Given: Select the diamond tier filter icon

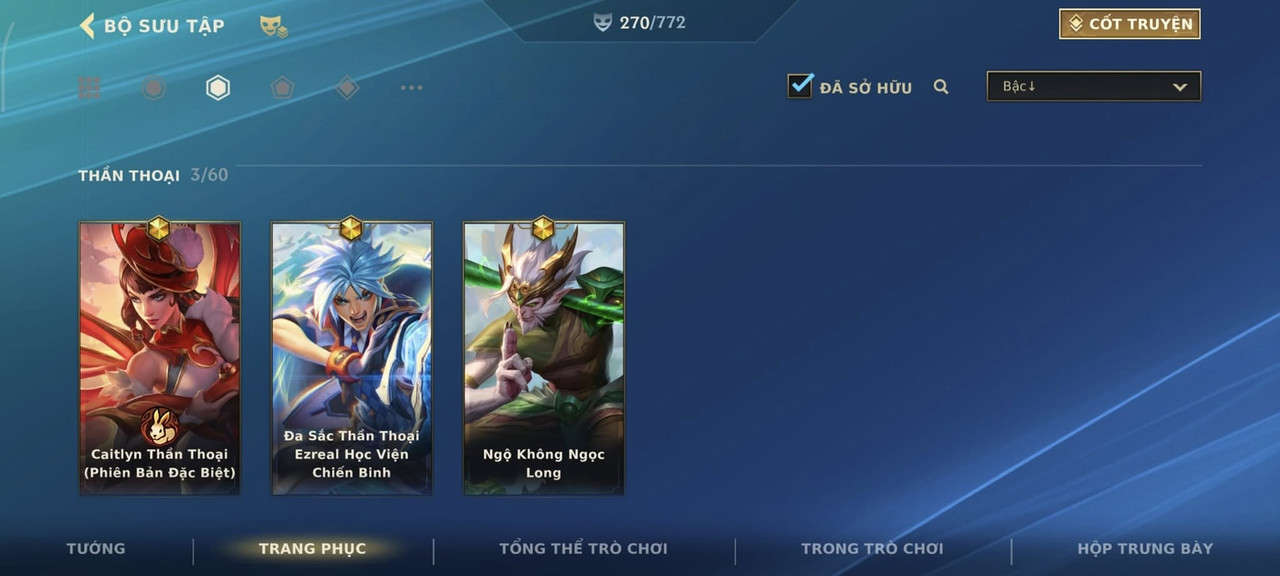Looking at the screenshot, I should 347,88.
